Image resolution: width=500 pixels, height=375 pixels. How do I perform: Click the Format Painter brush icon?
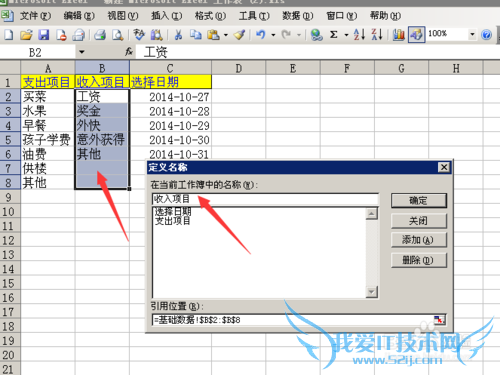(x=239, y=35)
